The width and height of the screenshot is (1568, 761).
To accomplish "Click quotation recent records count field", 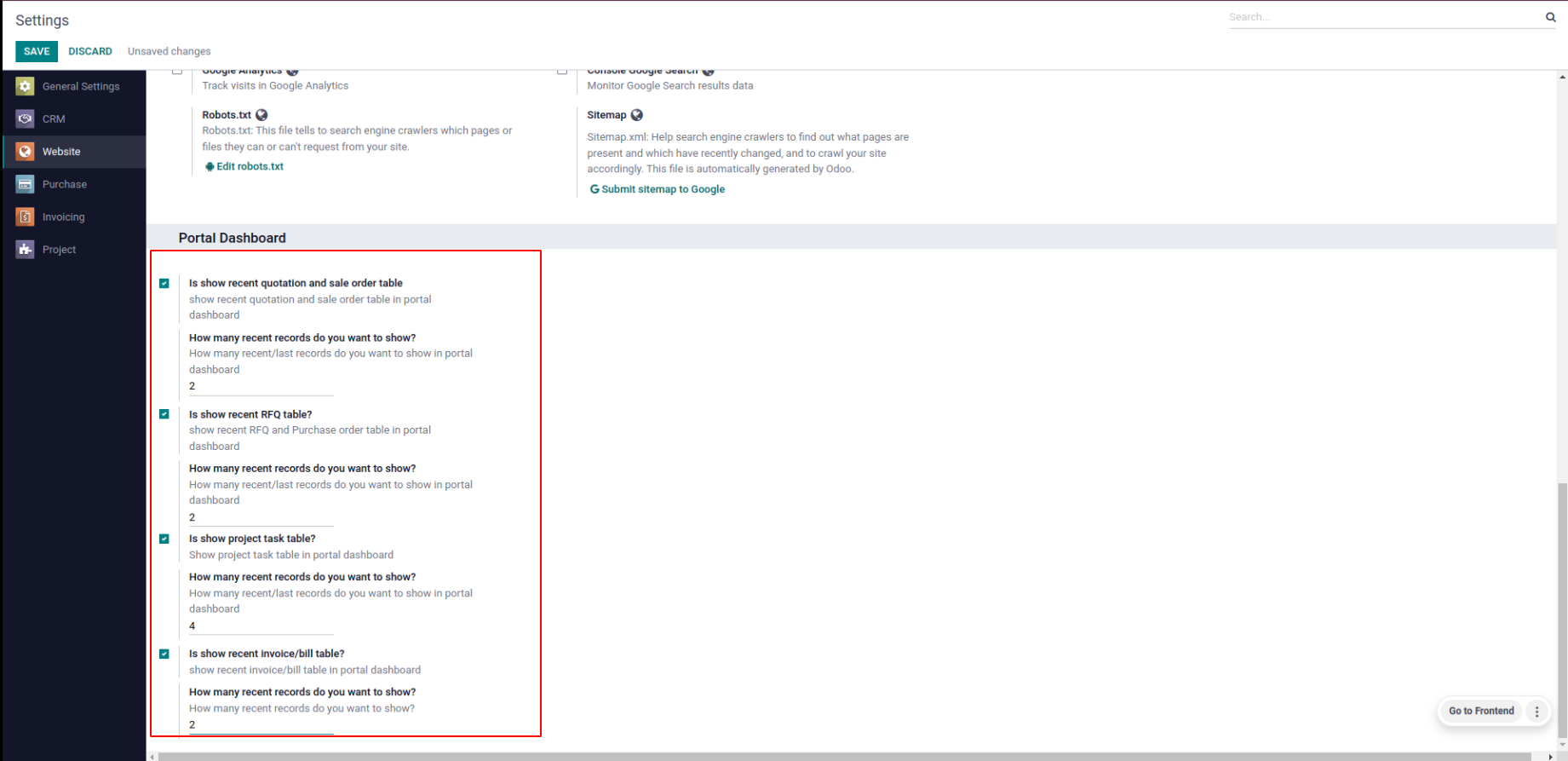I will [261, 386].
